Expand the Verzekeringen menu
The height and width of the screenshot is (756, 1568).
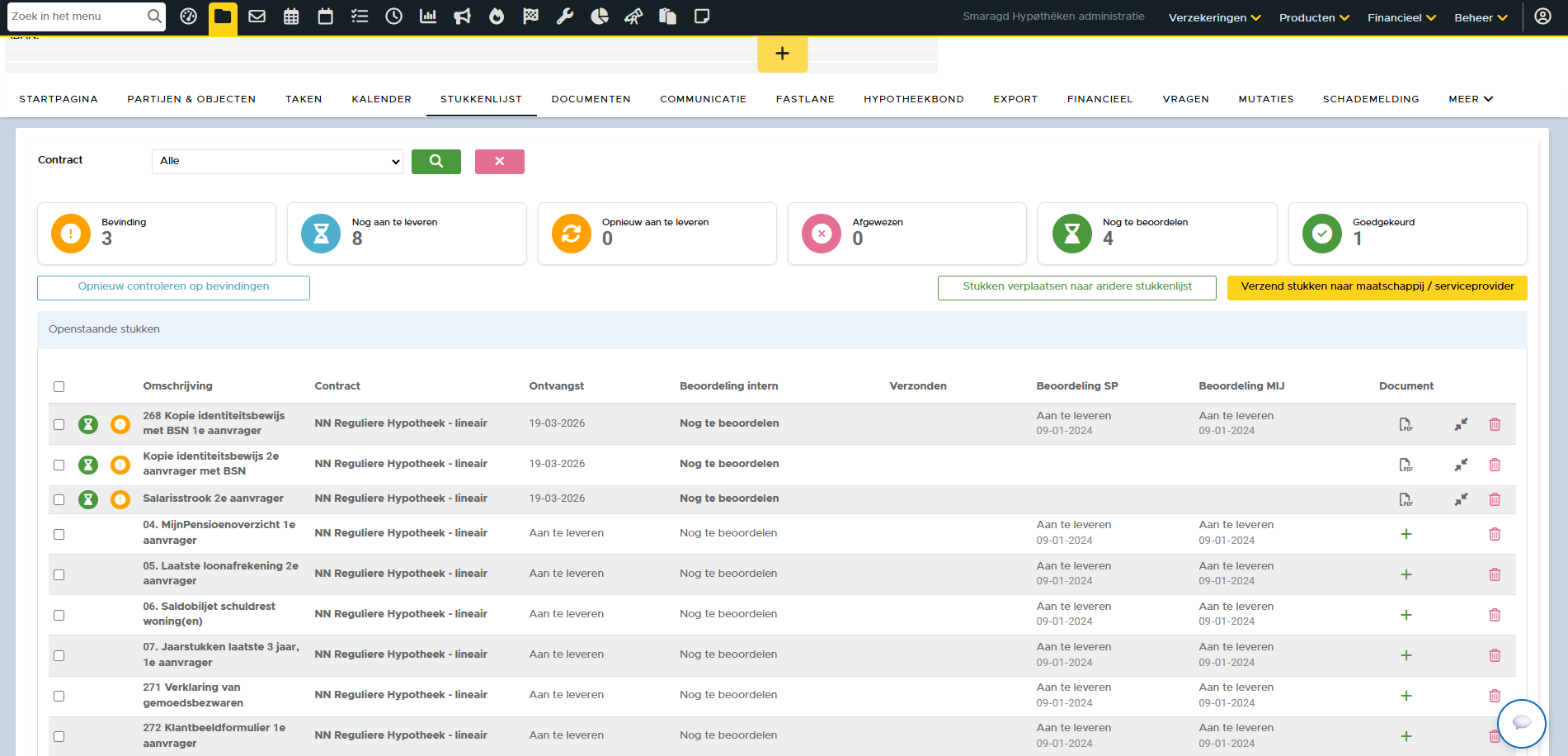tap(1214, 17)
